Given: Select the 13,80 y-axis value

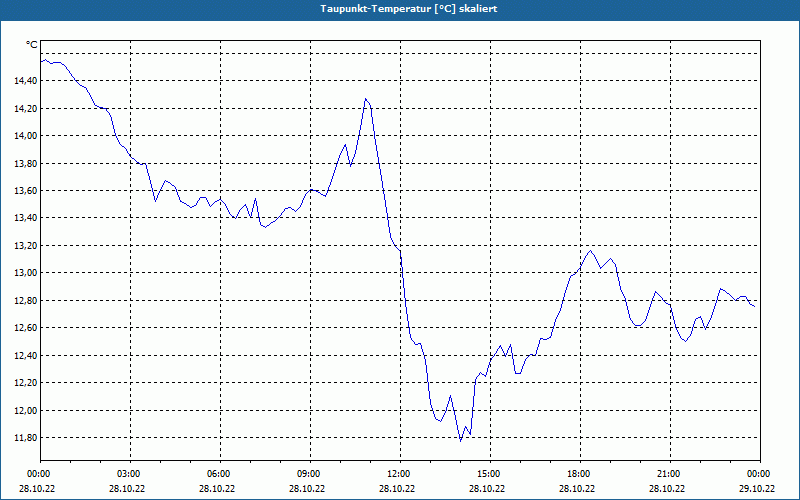Looking at the screenshot, I should [x=25, y=163].
